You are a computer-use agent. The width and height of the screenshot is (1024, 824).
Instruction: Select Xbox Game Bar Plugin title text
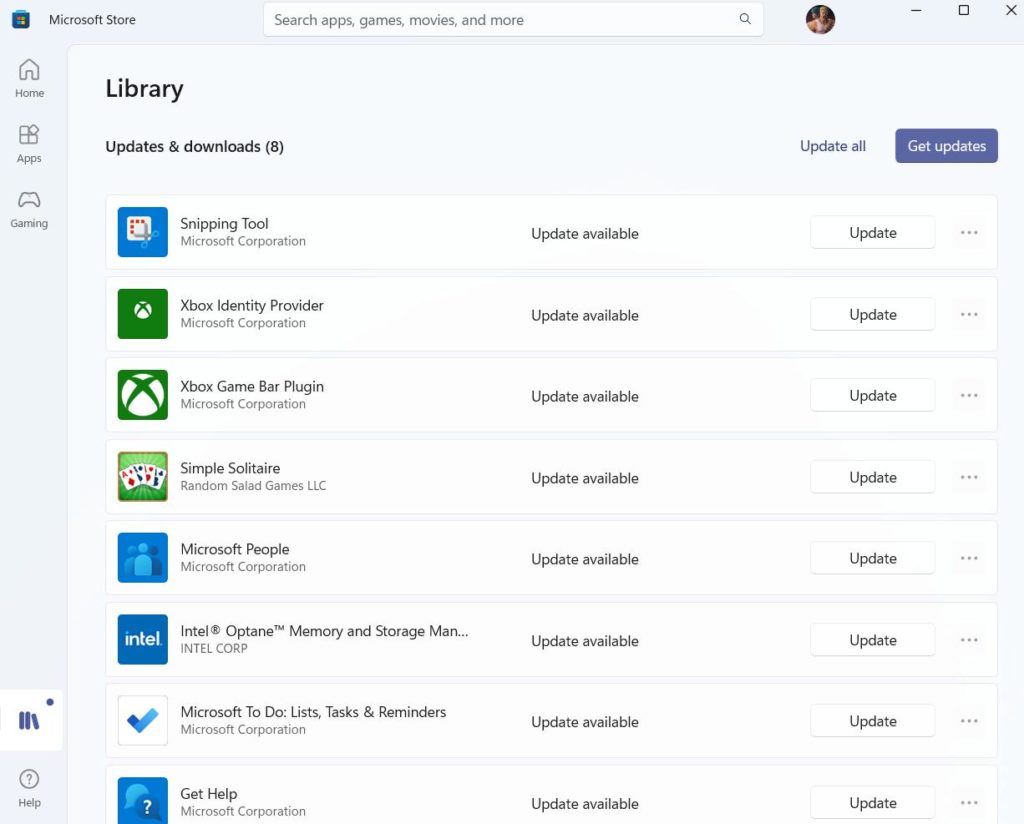[x=251, y=386]
